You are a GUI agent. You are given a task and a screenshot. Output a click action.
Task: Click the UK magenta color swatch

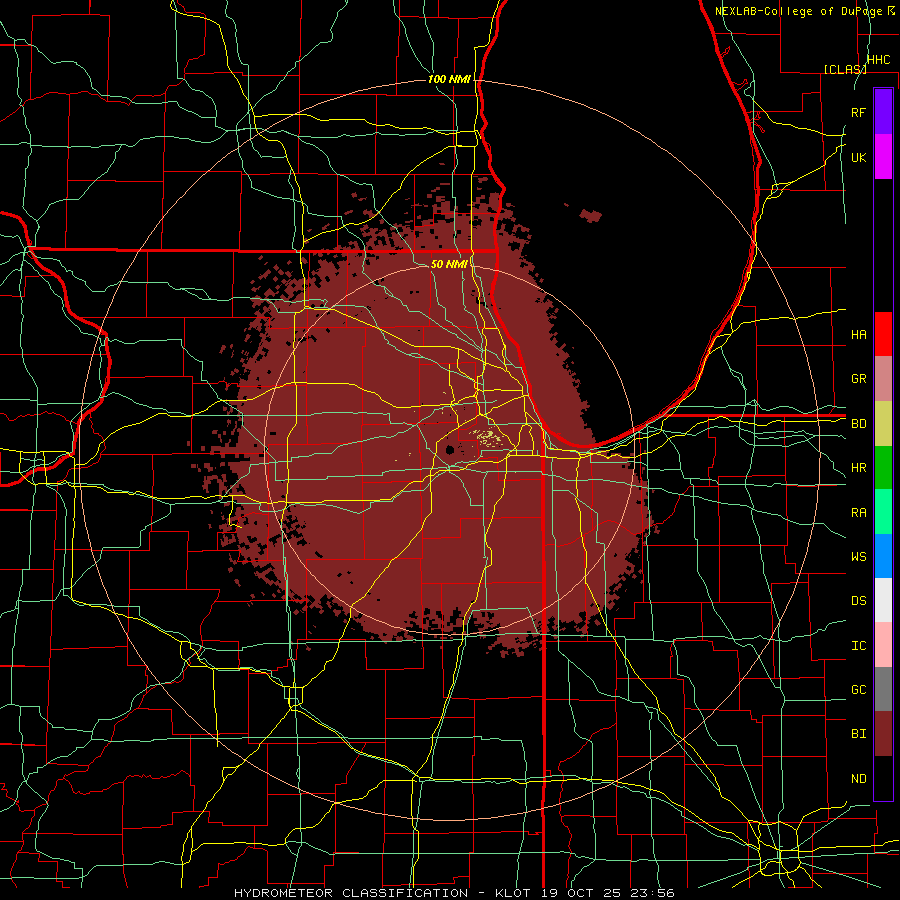click(883, 157)
